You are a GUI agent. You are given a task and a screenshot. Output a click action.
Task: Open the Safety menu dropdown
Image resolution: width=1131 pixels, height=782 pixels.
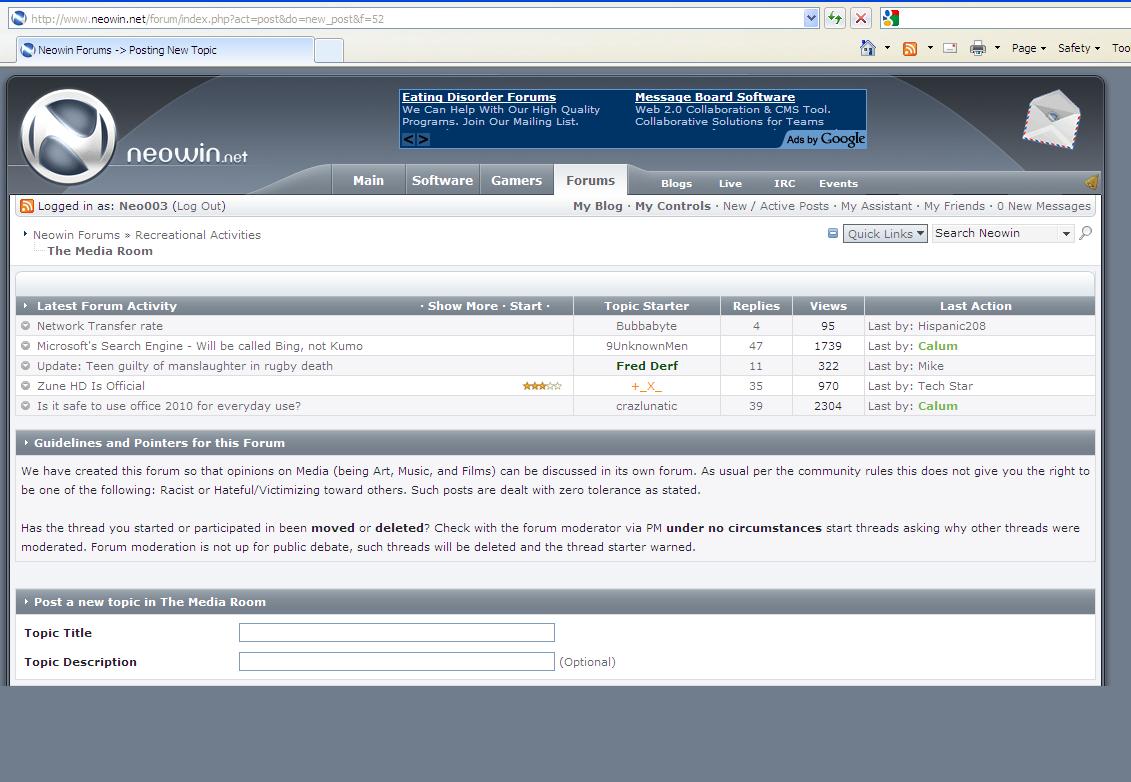tap(1078, 48)
